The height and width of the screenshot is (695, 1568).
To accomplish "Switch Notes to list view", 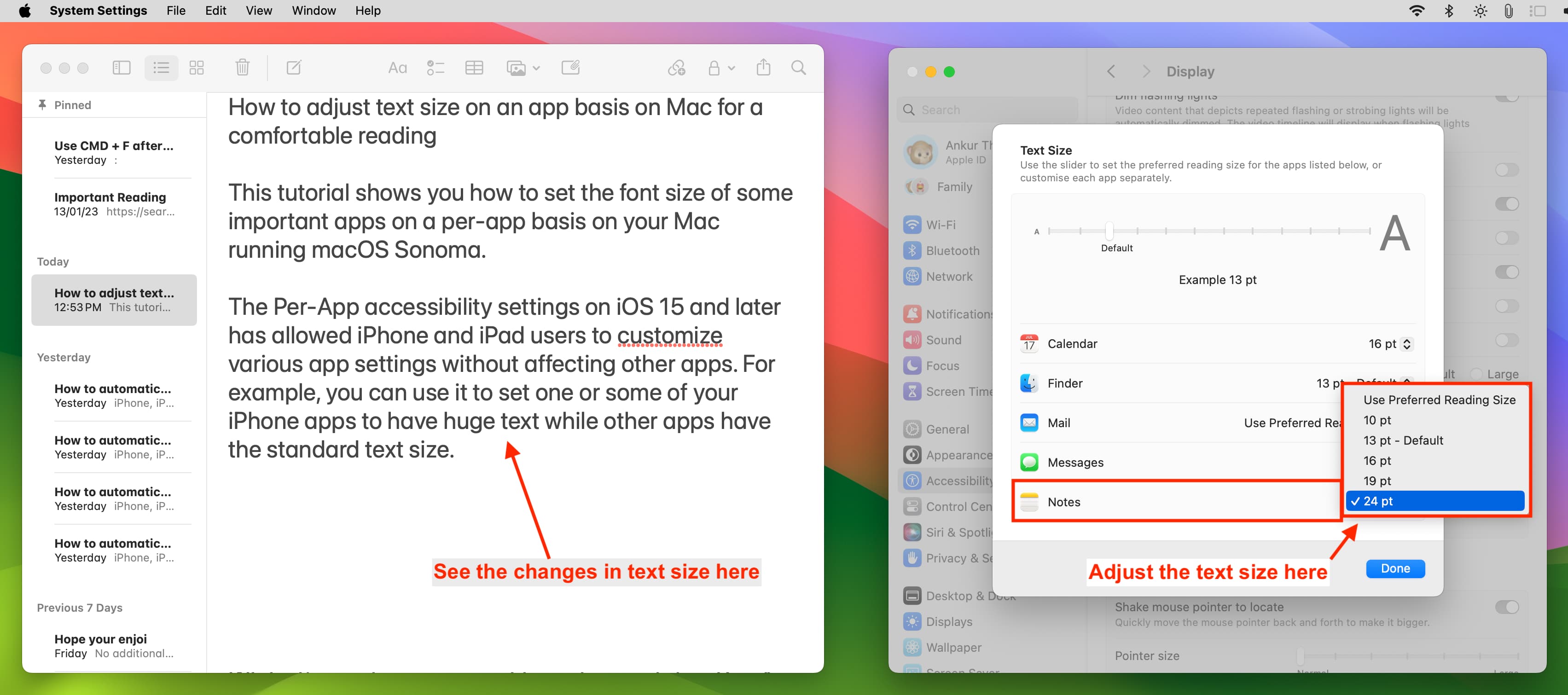I will click(x=161, y=68).
